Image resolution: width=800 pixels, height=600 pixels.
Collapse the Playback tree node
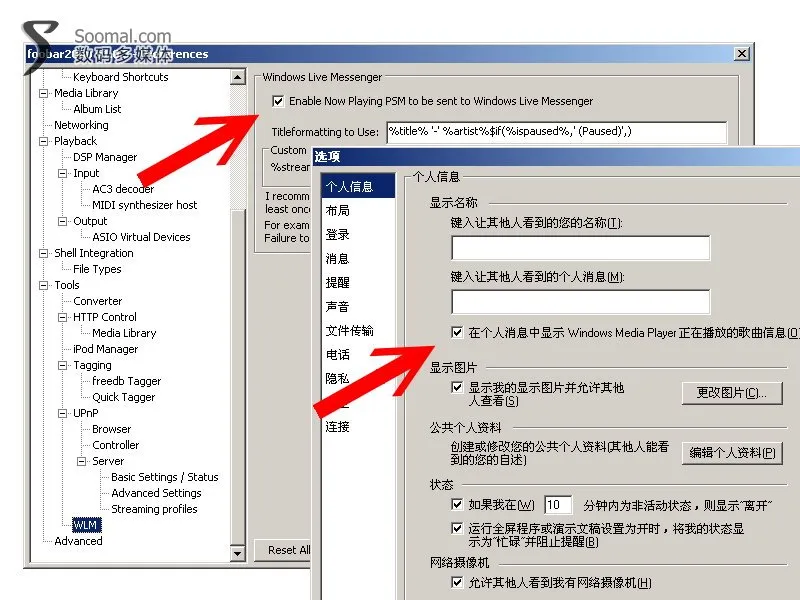pos(44,141)
